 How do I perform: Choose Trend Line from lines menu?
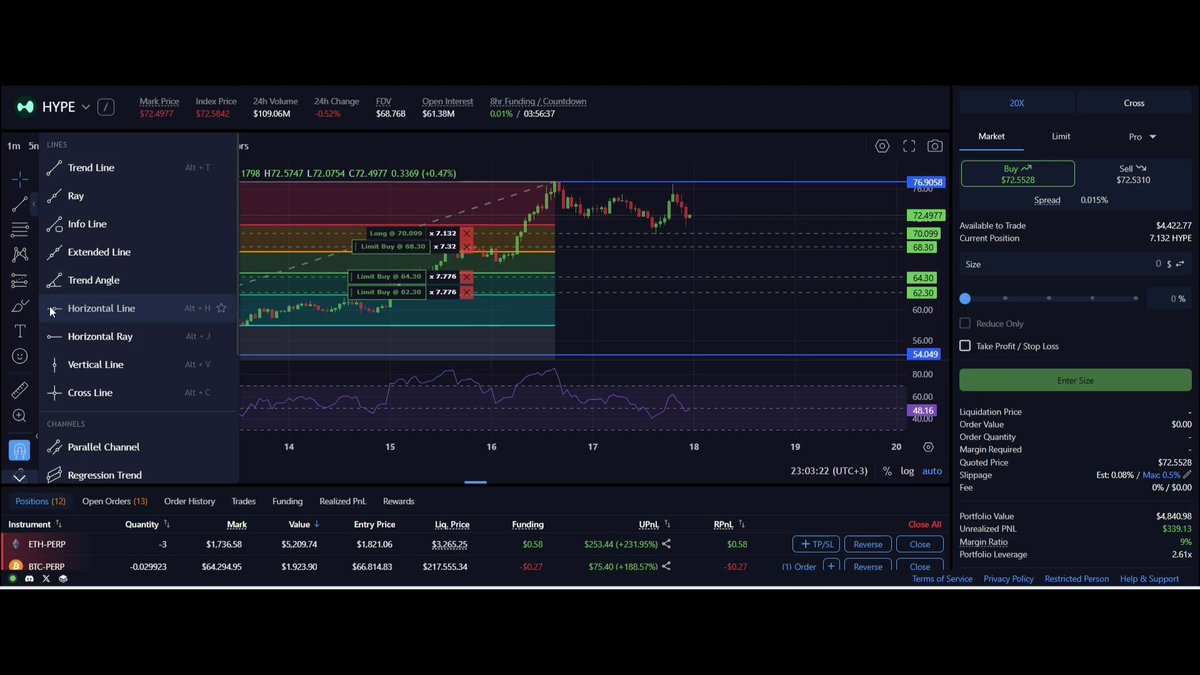tap(138, 168)
